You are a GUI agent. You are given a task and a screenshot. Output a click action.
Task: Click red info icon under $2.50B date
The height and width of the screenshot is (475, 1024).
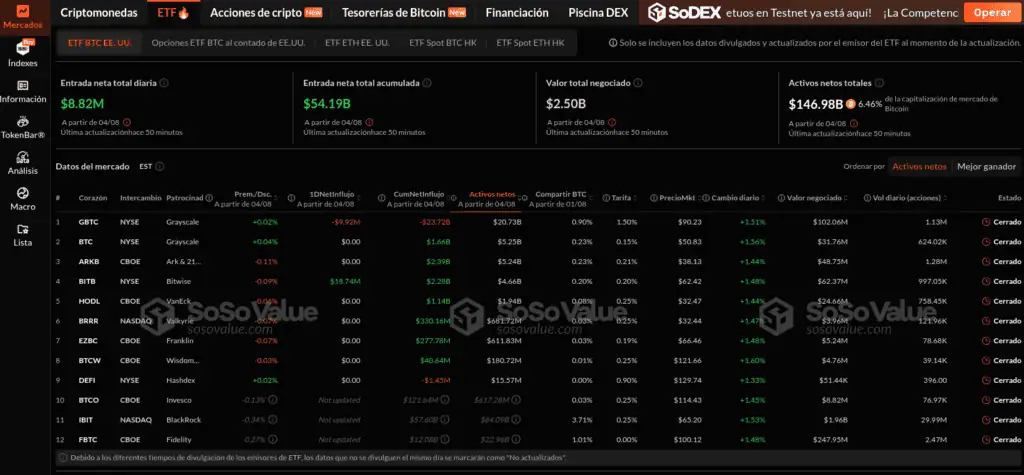(x=612, y=122)
